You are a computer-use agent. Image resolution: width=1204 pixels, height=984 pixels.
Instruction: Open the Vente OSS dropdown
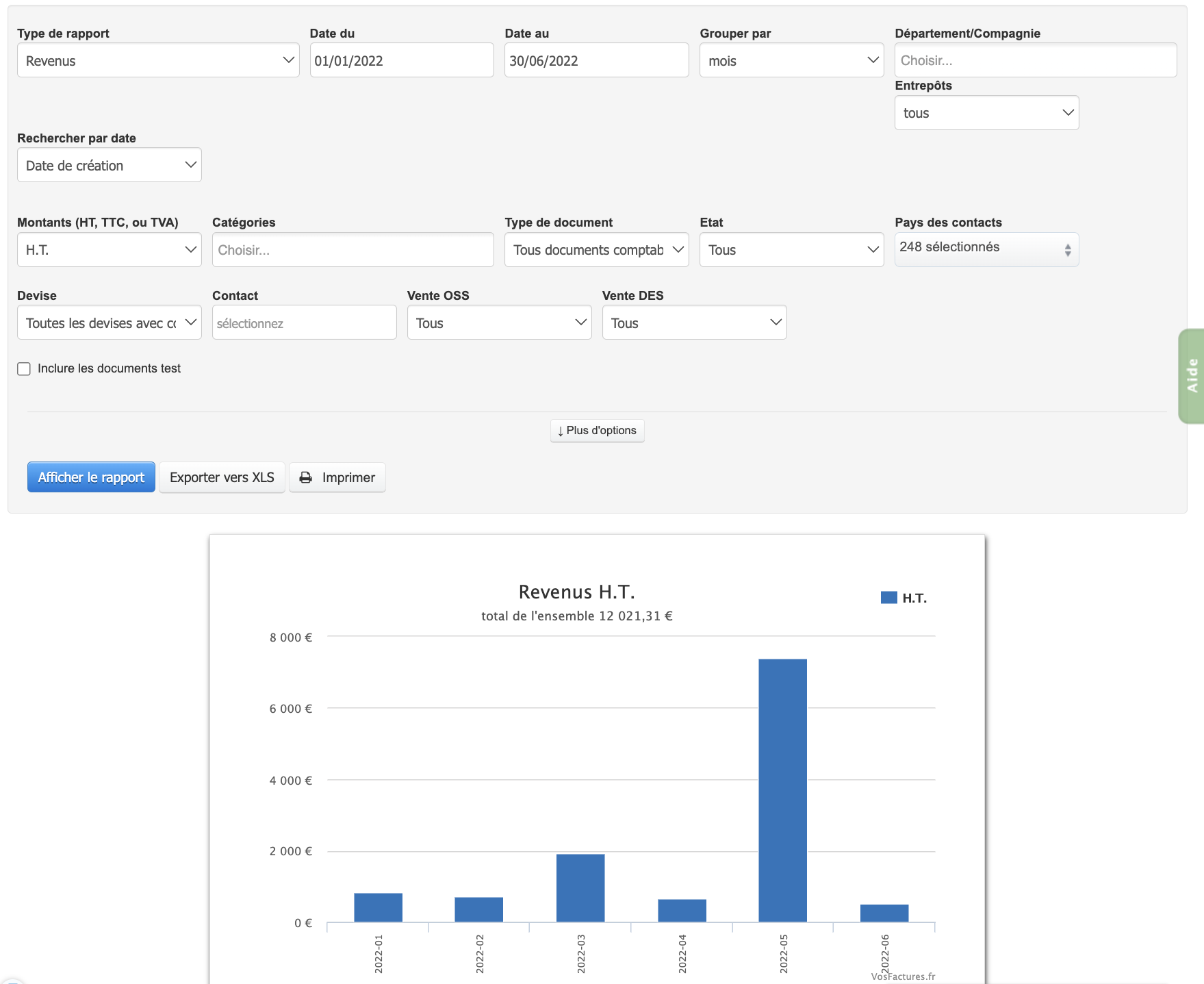coord(499,323)
